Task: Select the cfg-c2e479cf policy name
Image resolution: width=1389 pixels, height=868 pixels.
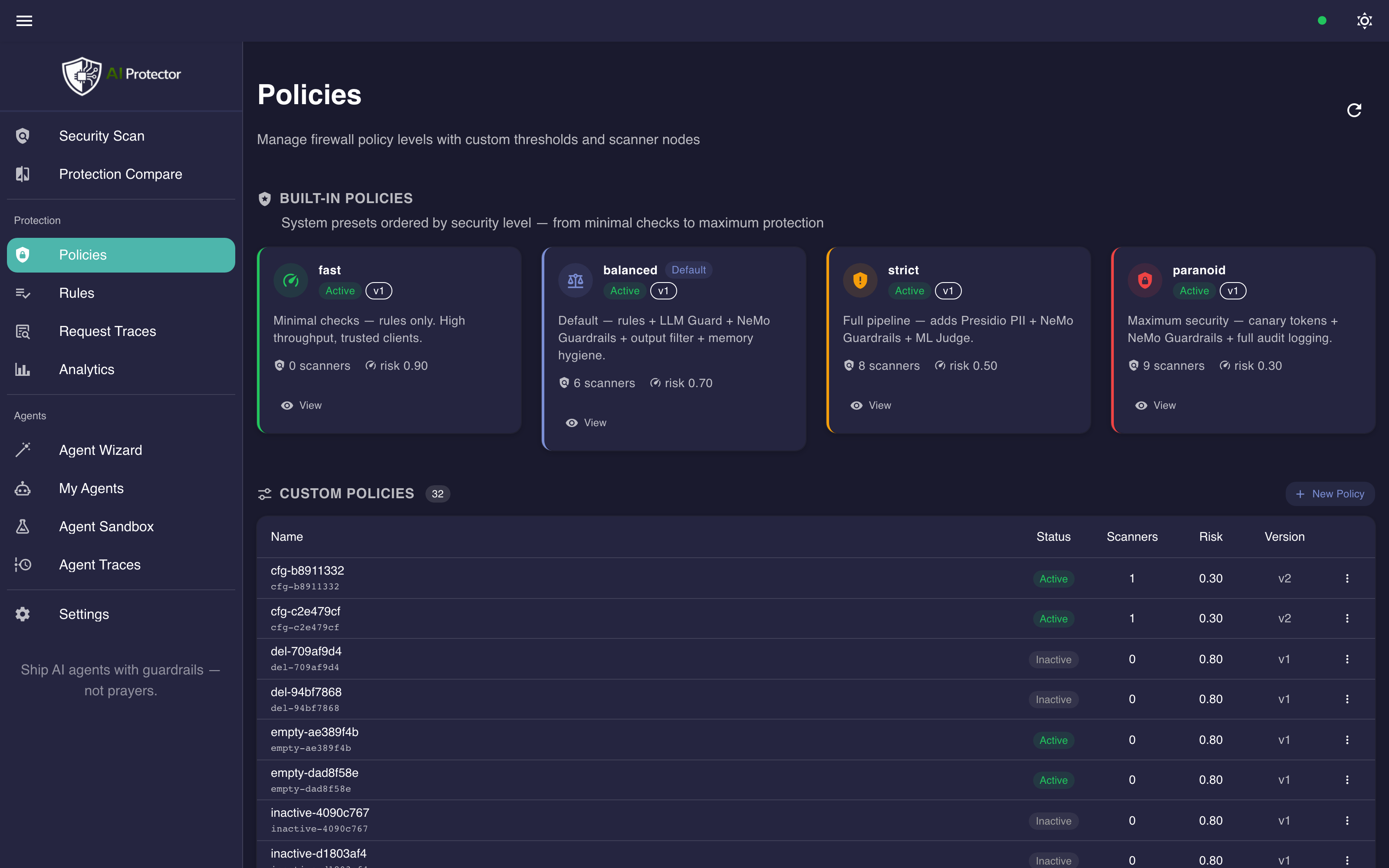Action: [x=305, y=612]
